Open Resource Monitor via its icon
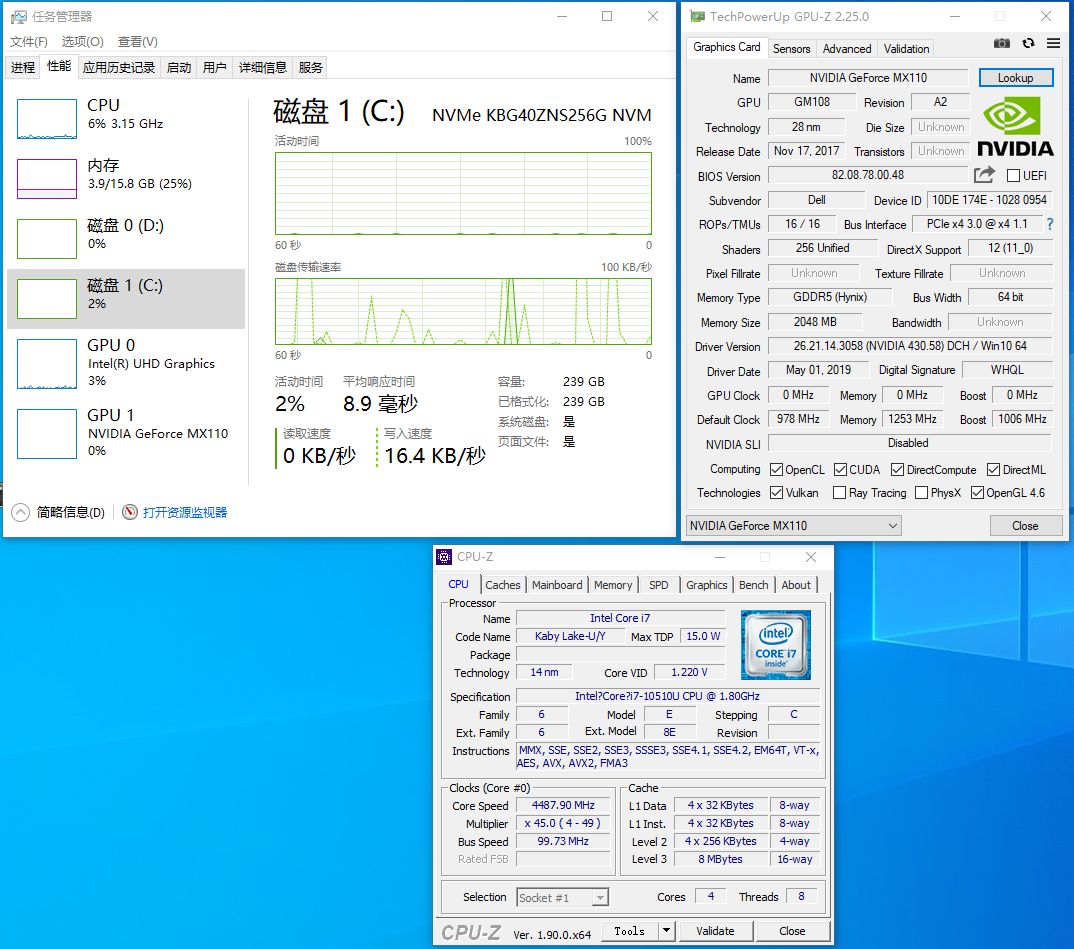This screenshot has height=949, width=1074. tap(130, 512)
